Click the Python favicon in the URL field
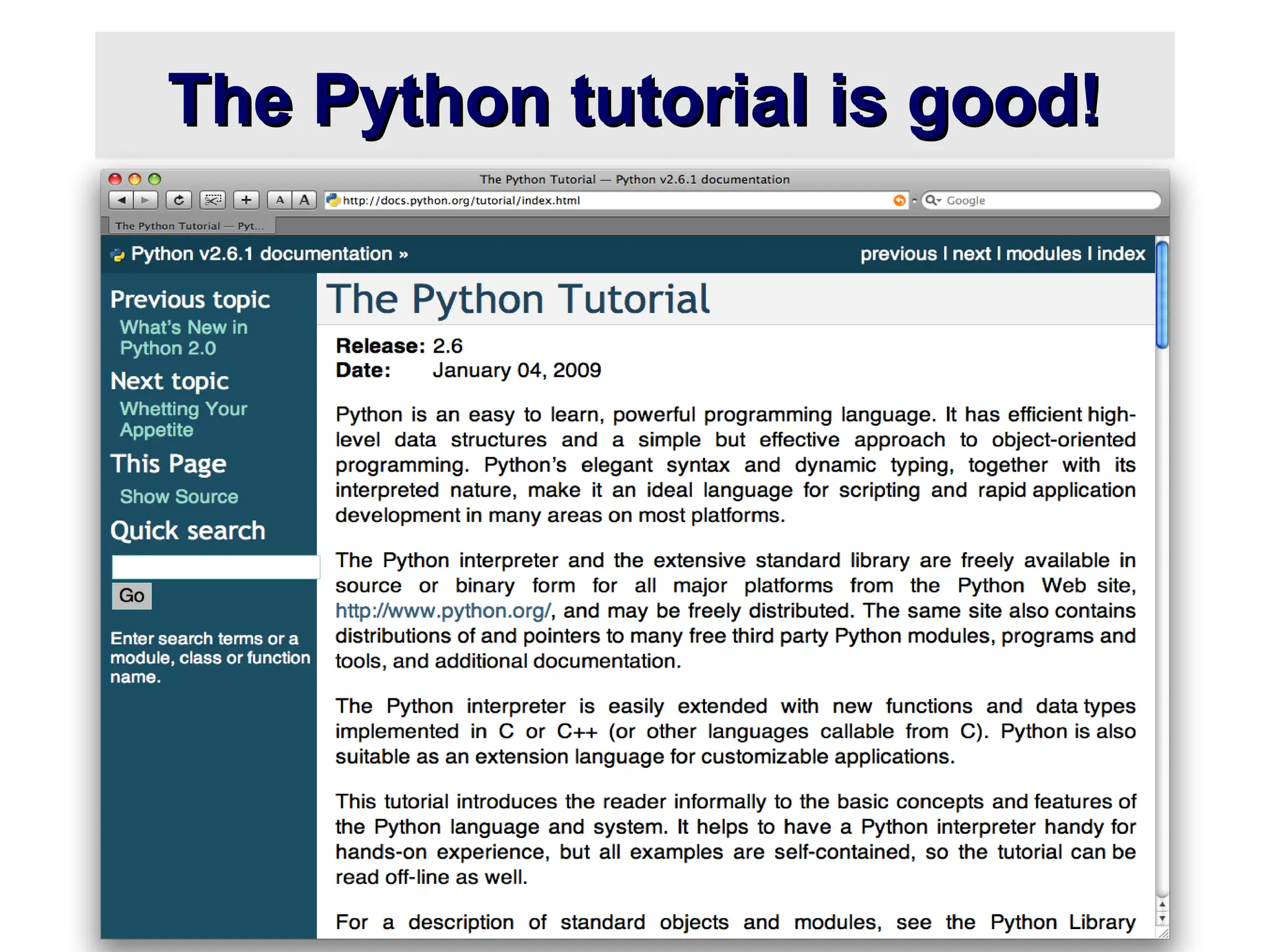 coord(334,200)
